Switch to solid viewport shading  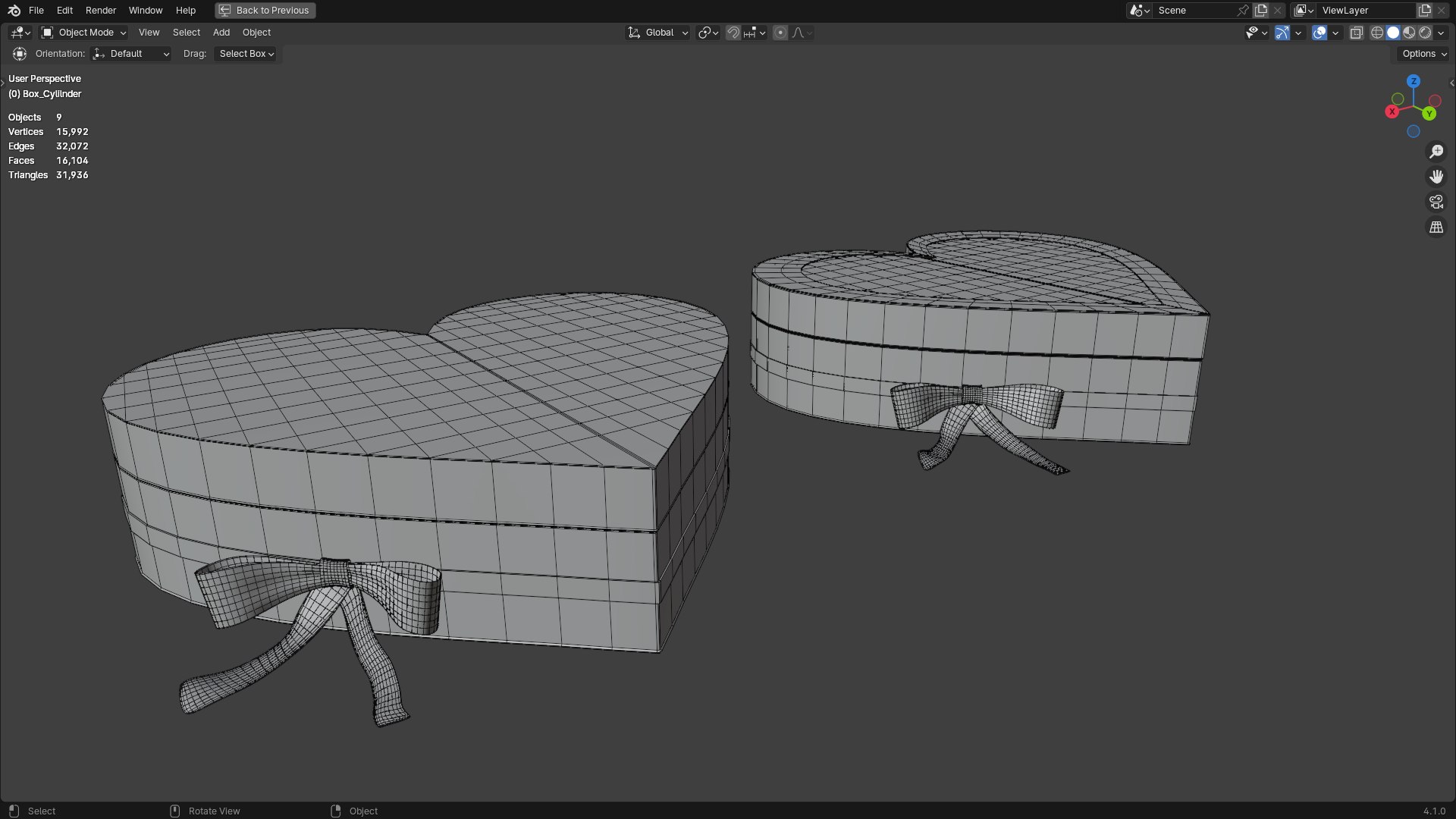(1393, 33)
